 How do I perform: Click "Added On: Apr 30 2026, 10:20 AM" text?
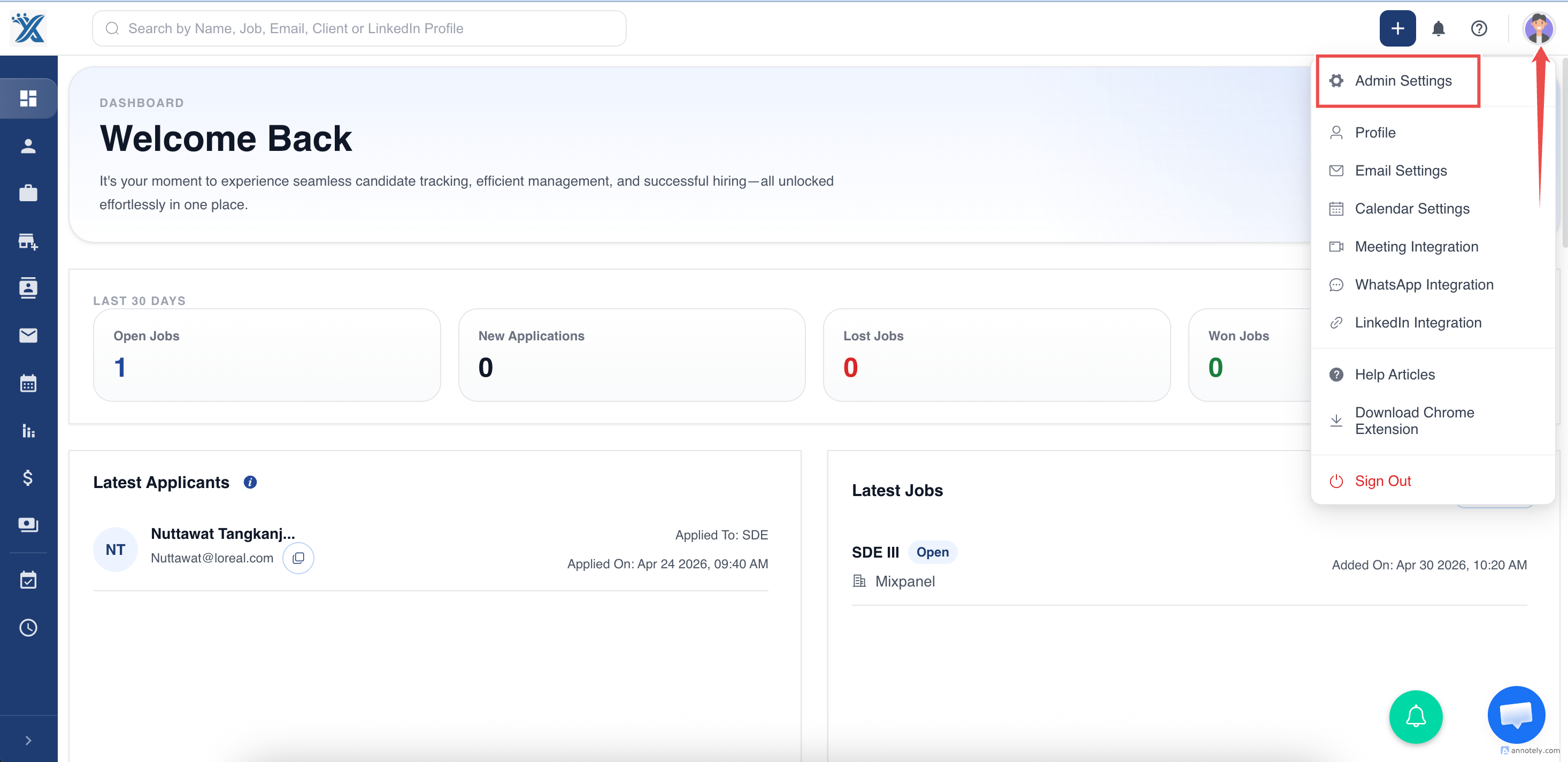(1429, 565)
